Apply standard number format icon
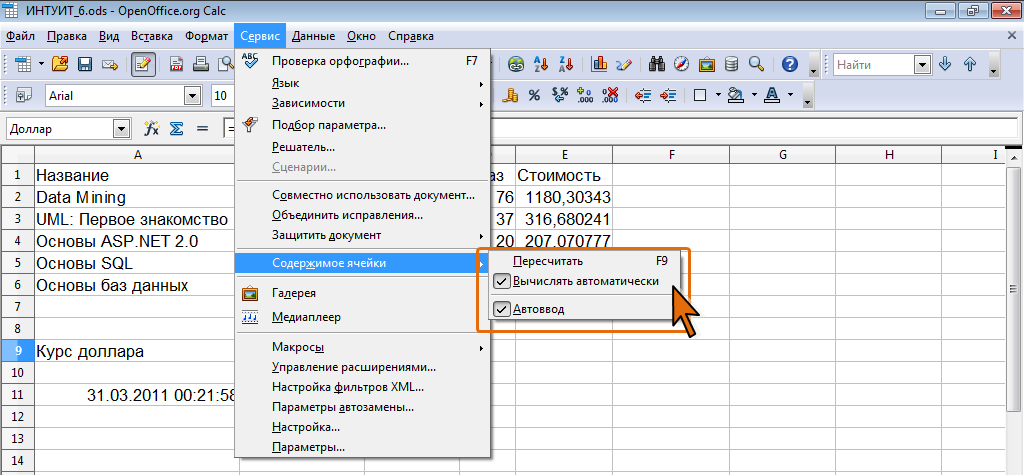Viewport: 1024px width, 475px height. coord(560,96)
